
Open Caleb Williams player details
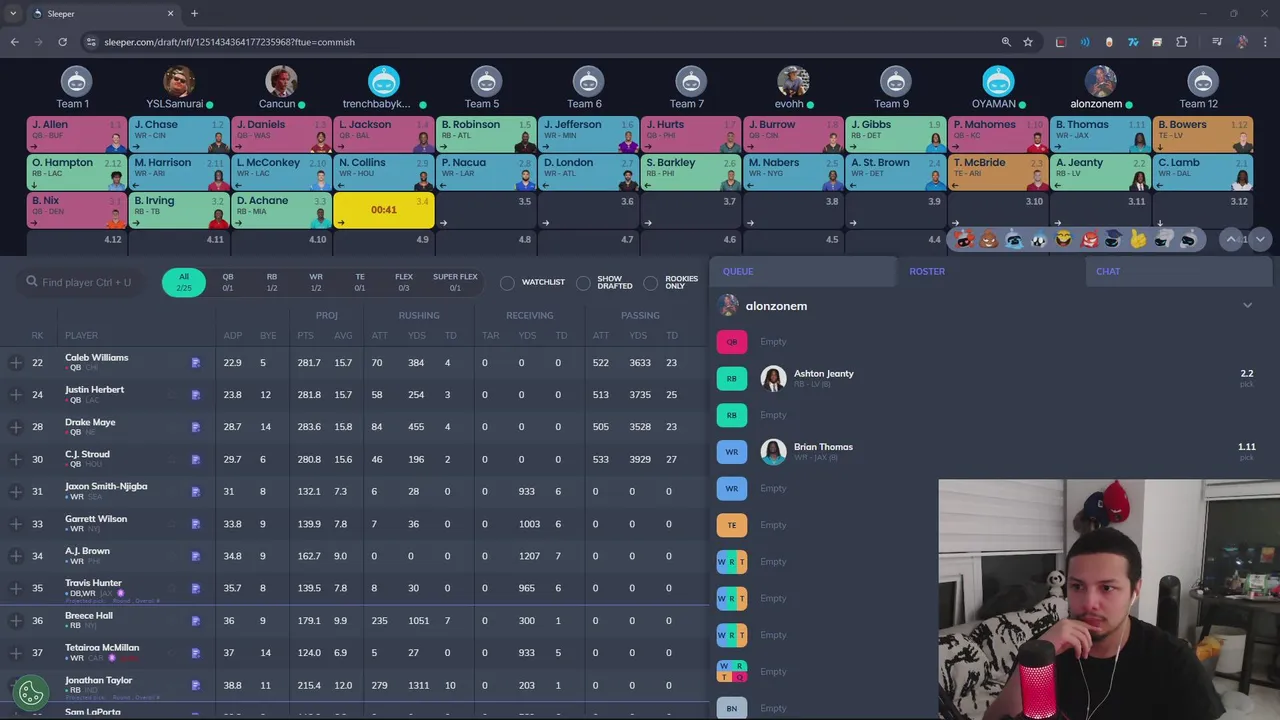pyautogui.click(x=97, y=358)
